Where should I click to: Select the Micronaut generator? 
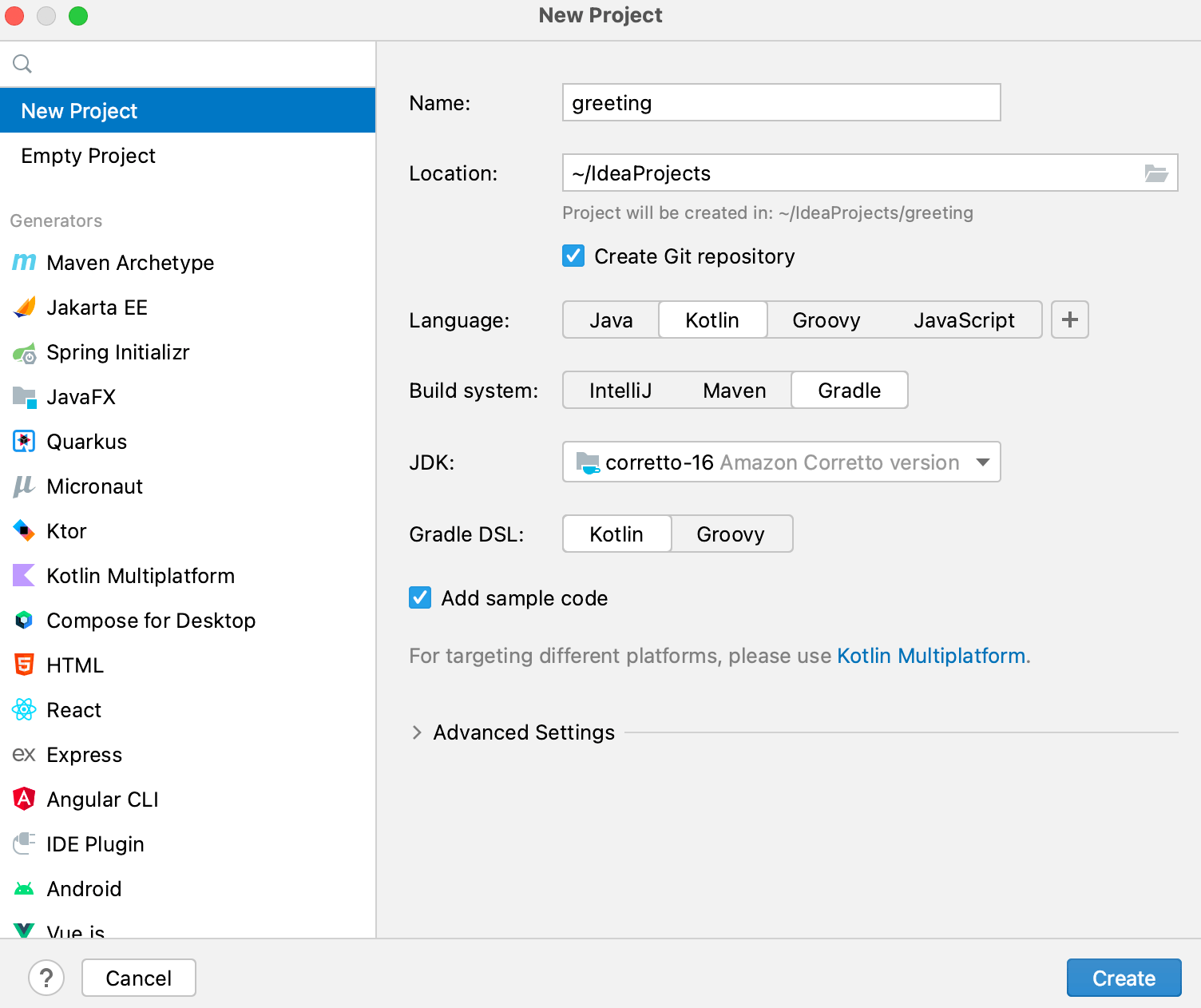(94, 486)
